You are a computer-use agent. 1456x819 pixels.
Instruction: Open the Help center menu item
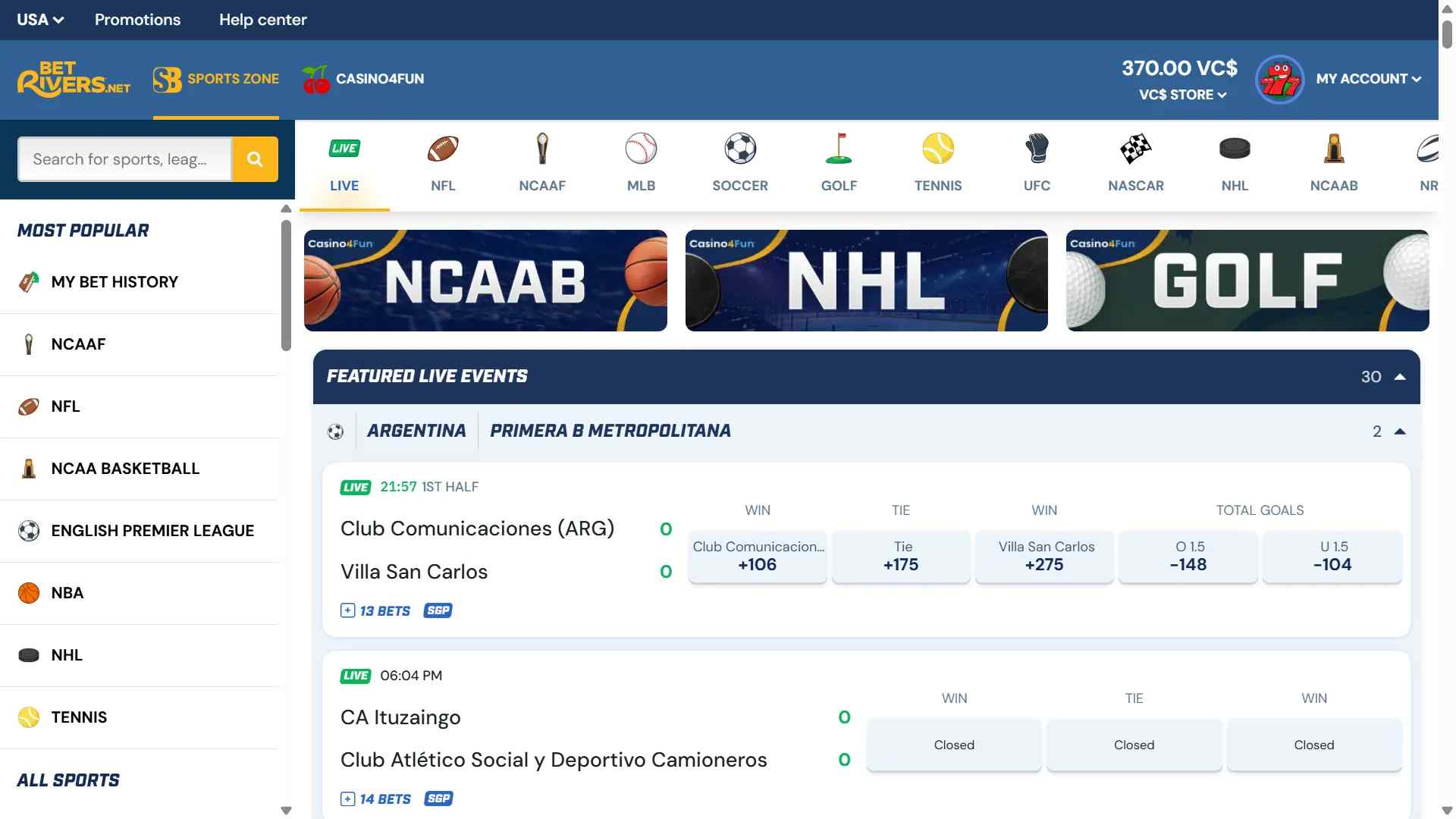click(x=263, y=20)
